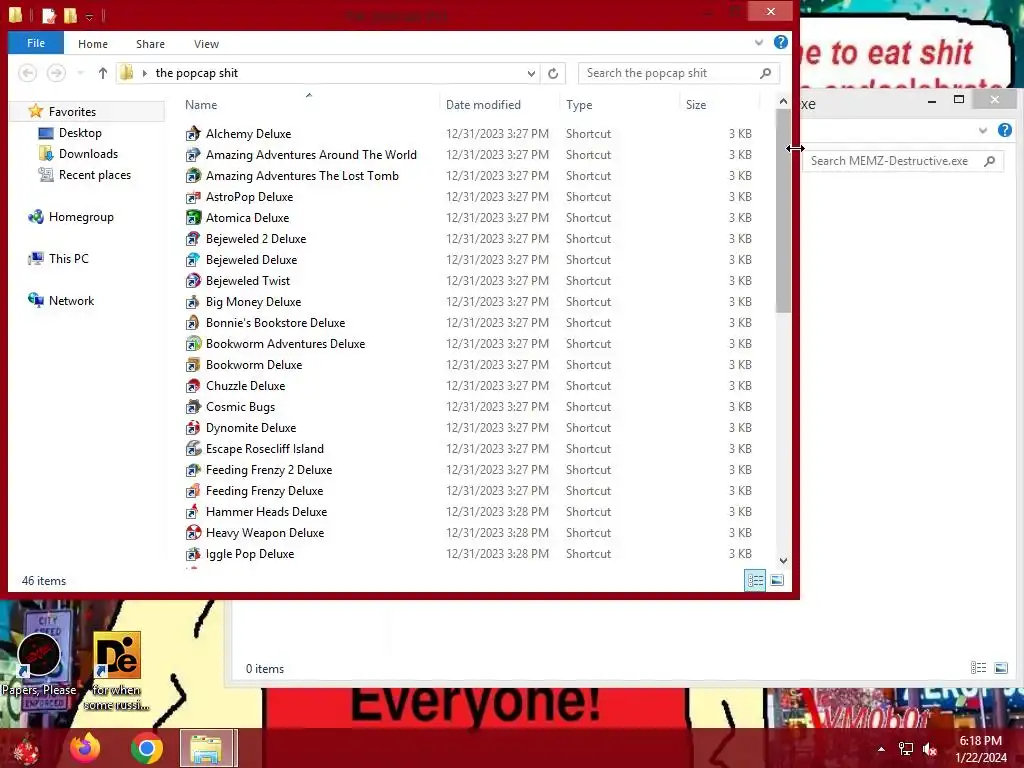
Task: Click search magnifier in popcap search box
Action: (765, 73)
